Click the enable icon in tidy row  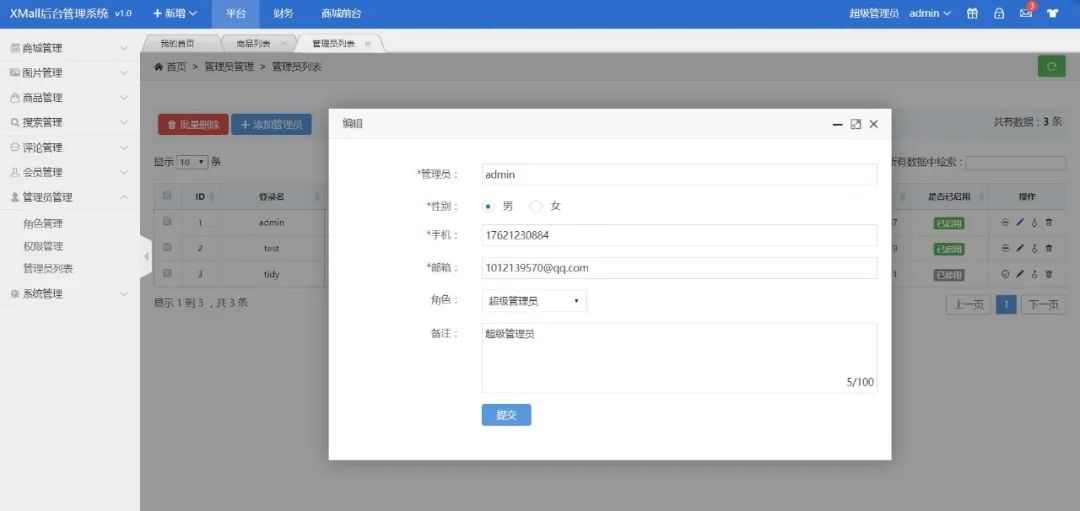1005,274
